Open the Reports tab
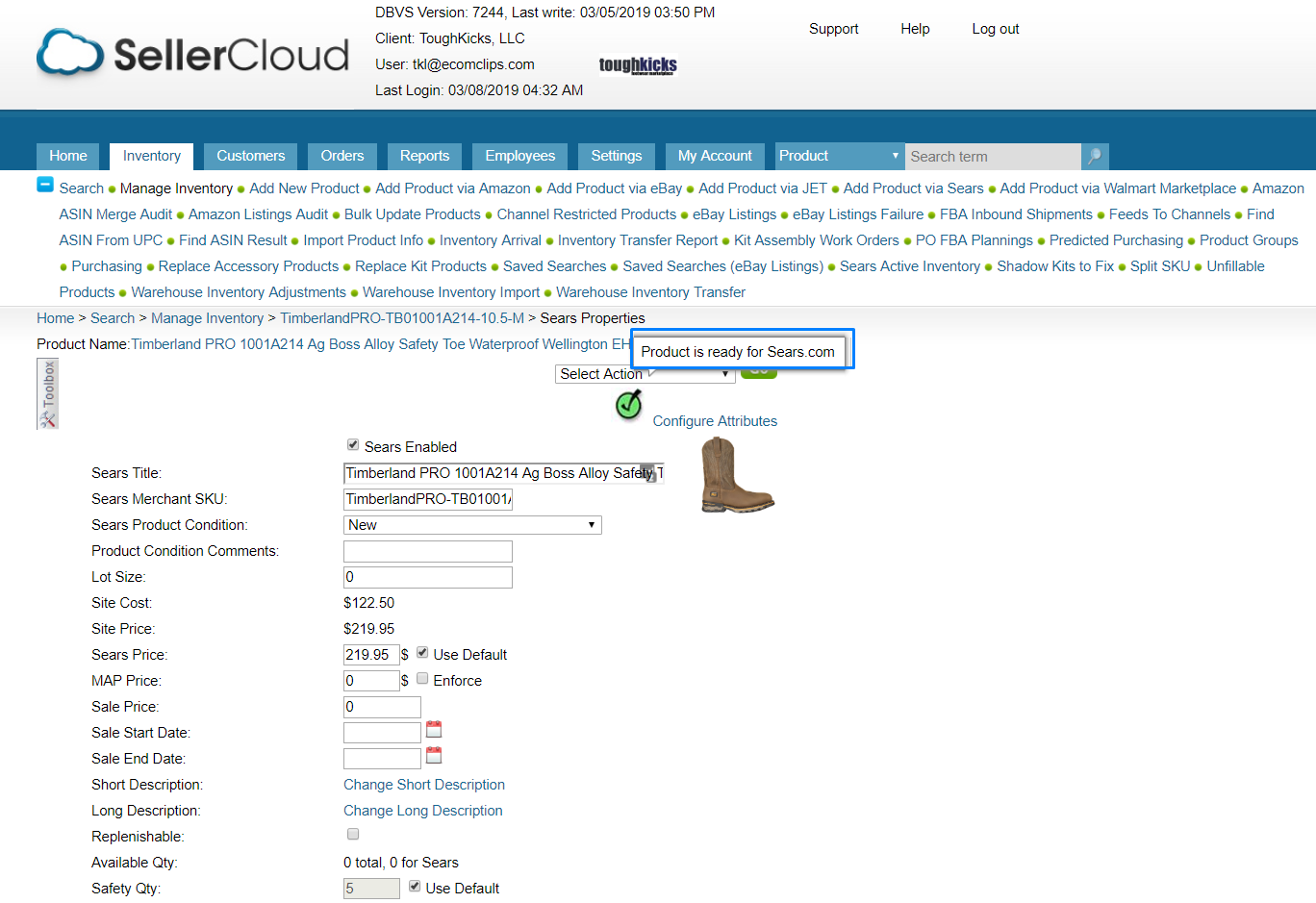The height and width of the screenshot is (903, 1316). [x=425, y=156]
